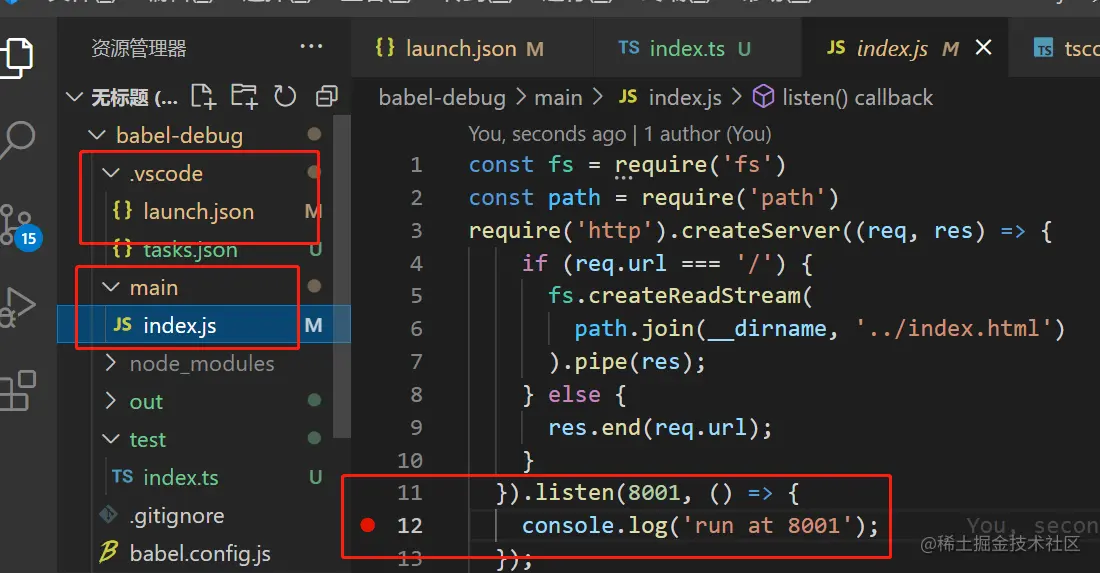The height and width of the screenshot is (573, 1100).
Task: Collapse the .vscode folder
Action: (111, 173)
